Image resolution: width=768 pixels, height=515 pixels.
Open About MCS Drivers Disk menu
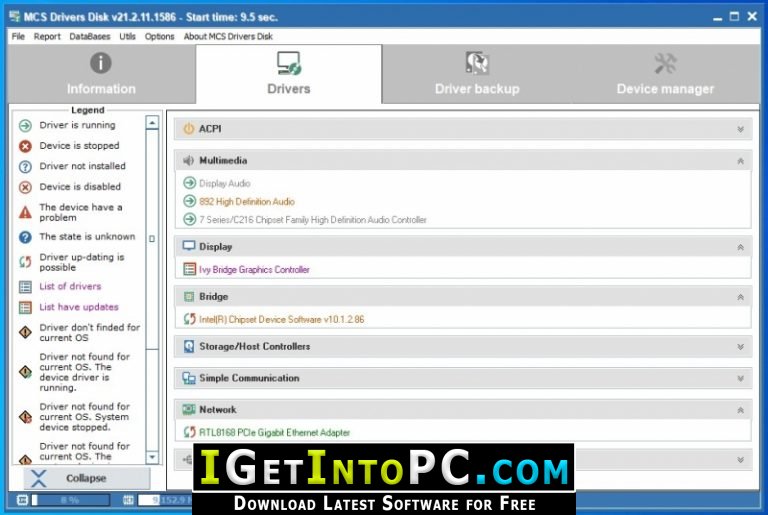tap(228, 36)
